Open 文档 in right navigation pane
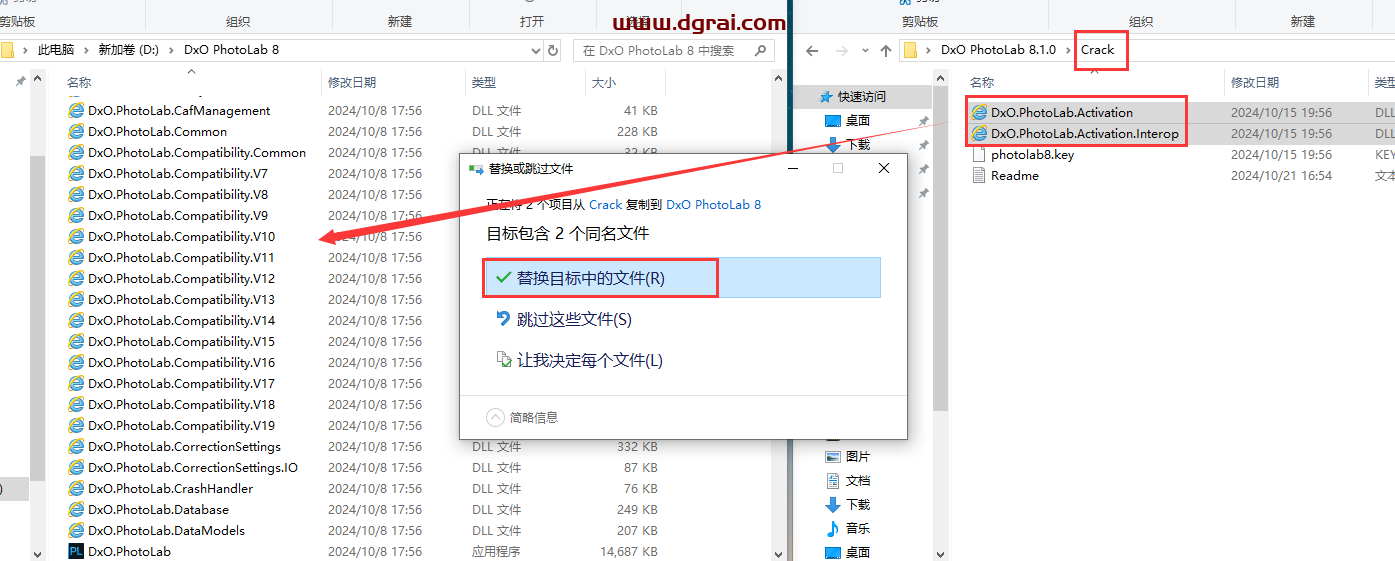 pyautogui.click(x=847, y=480)
